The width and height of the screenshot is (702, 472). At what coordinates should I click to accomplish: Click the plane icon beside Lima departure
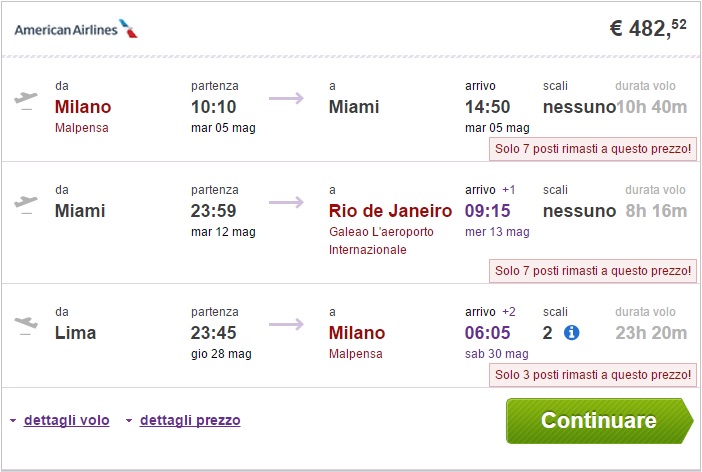pos(26,324)
